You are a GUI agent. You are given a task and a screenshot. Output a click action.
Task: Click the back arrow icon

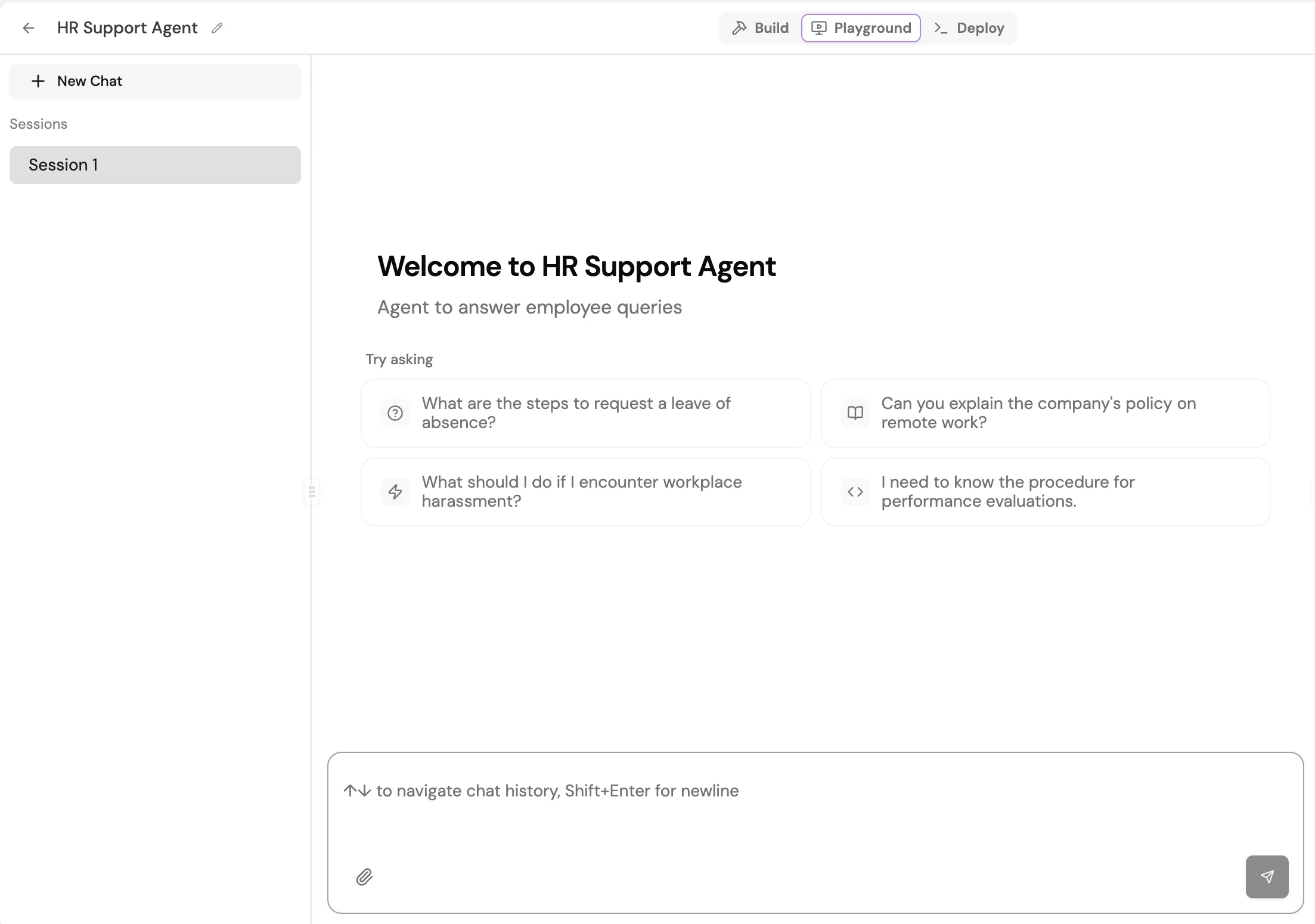(x=28, y=28)
